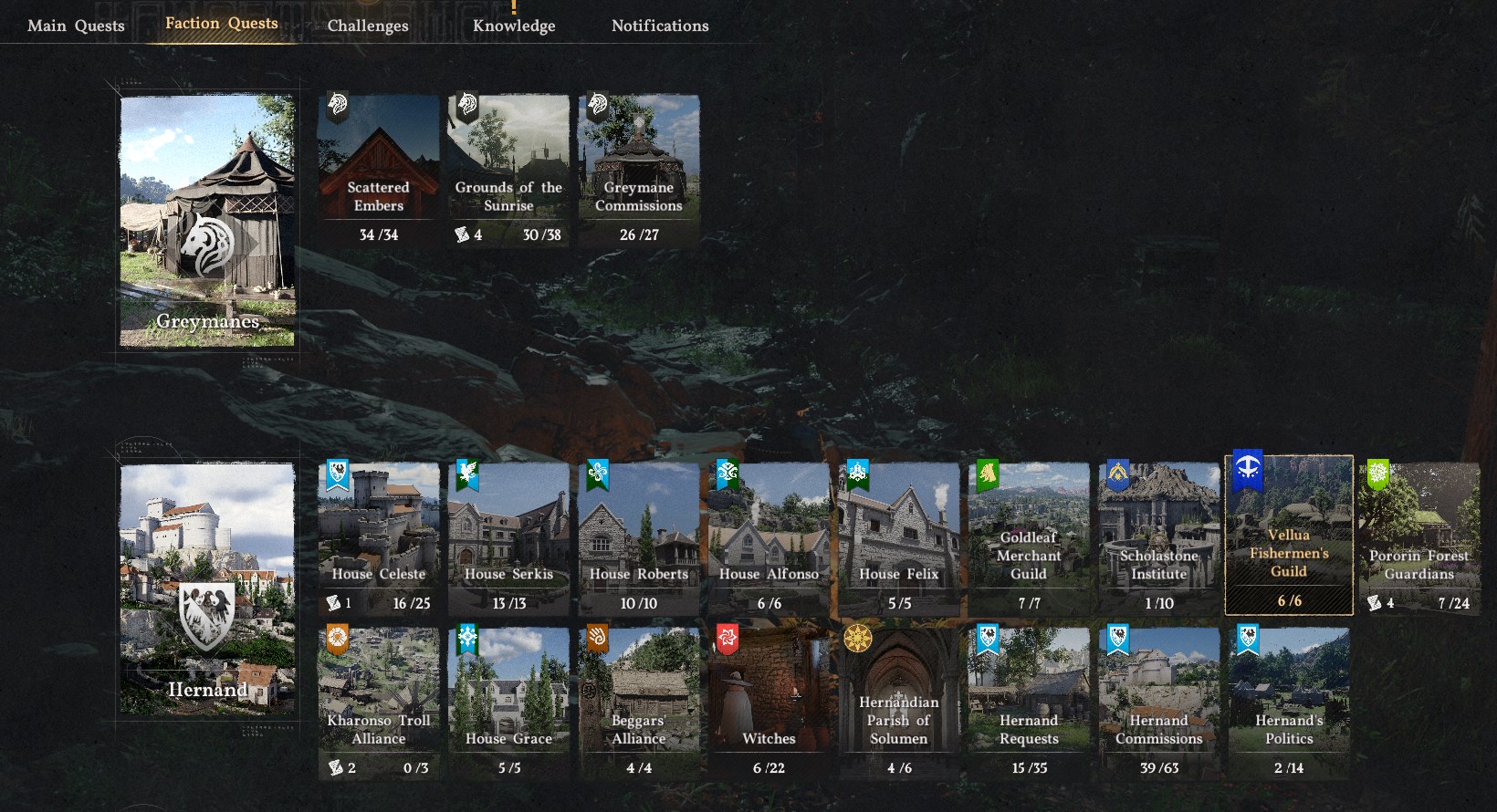
Task: Select the Hernand faction card
Action: (x=207, y=588)
